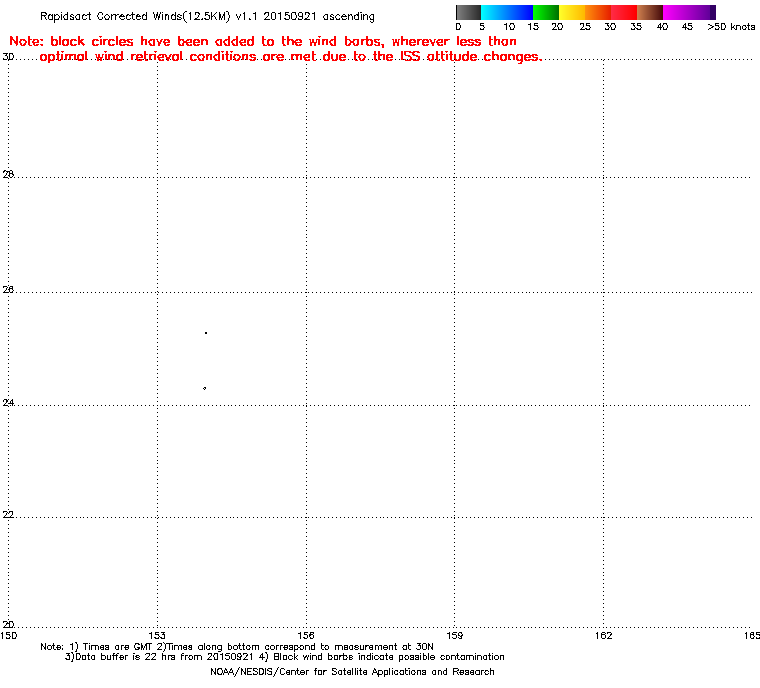The width and height of the screenshot is (760, 688).
Task: Click the longitude label 159
Action: (x=454, y=635)
